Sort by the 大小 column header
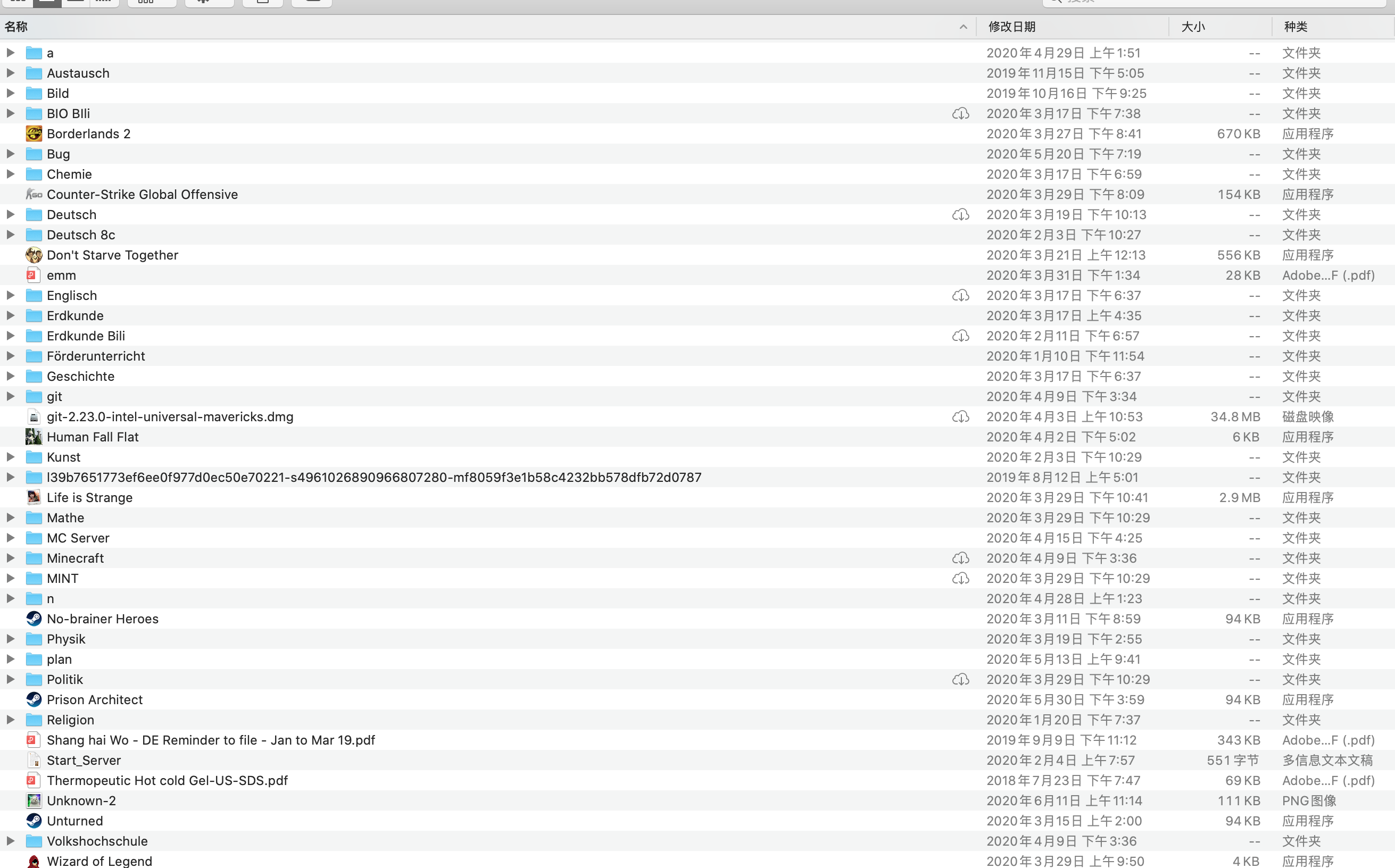Viewport: 1395px width, 868px height. pos(1193,27)
